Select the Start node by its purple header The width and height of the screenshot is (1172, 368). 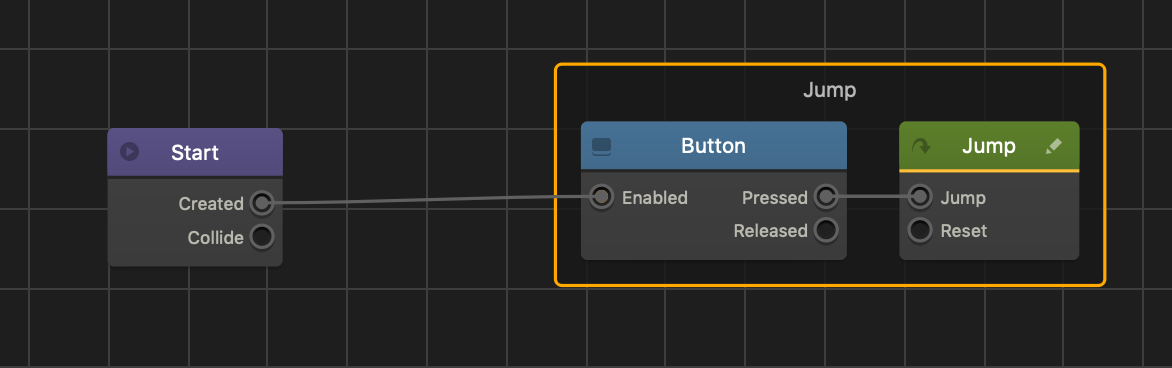(195, 152)
